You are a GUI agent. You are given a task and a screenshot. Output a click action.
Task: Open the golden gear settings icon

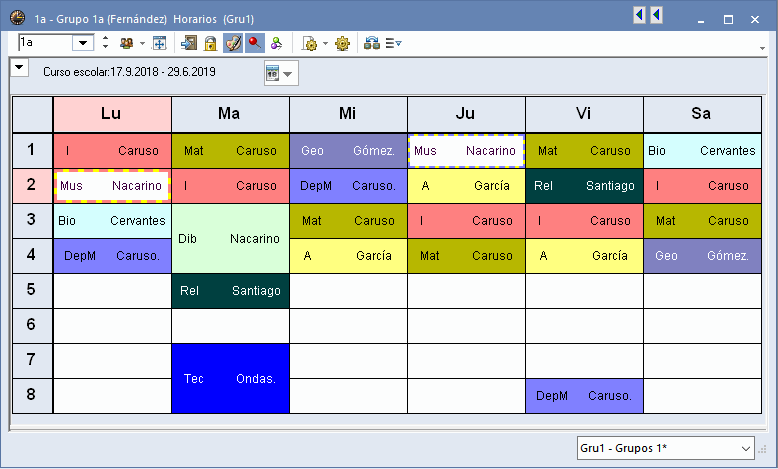pyautogui.click(x=342, y=44)
